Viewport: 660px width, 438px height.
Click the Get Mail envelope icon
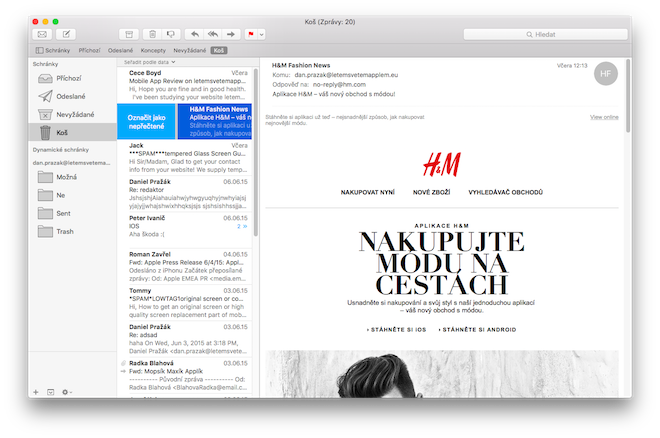pos(42,35)
